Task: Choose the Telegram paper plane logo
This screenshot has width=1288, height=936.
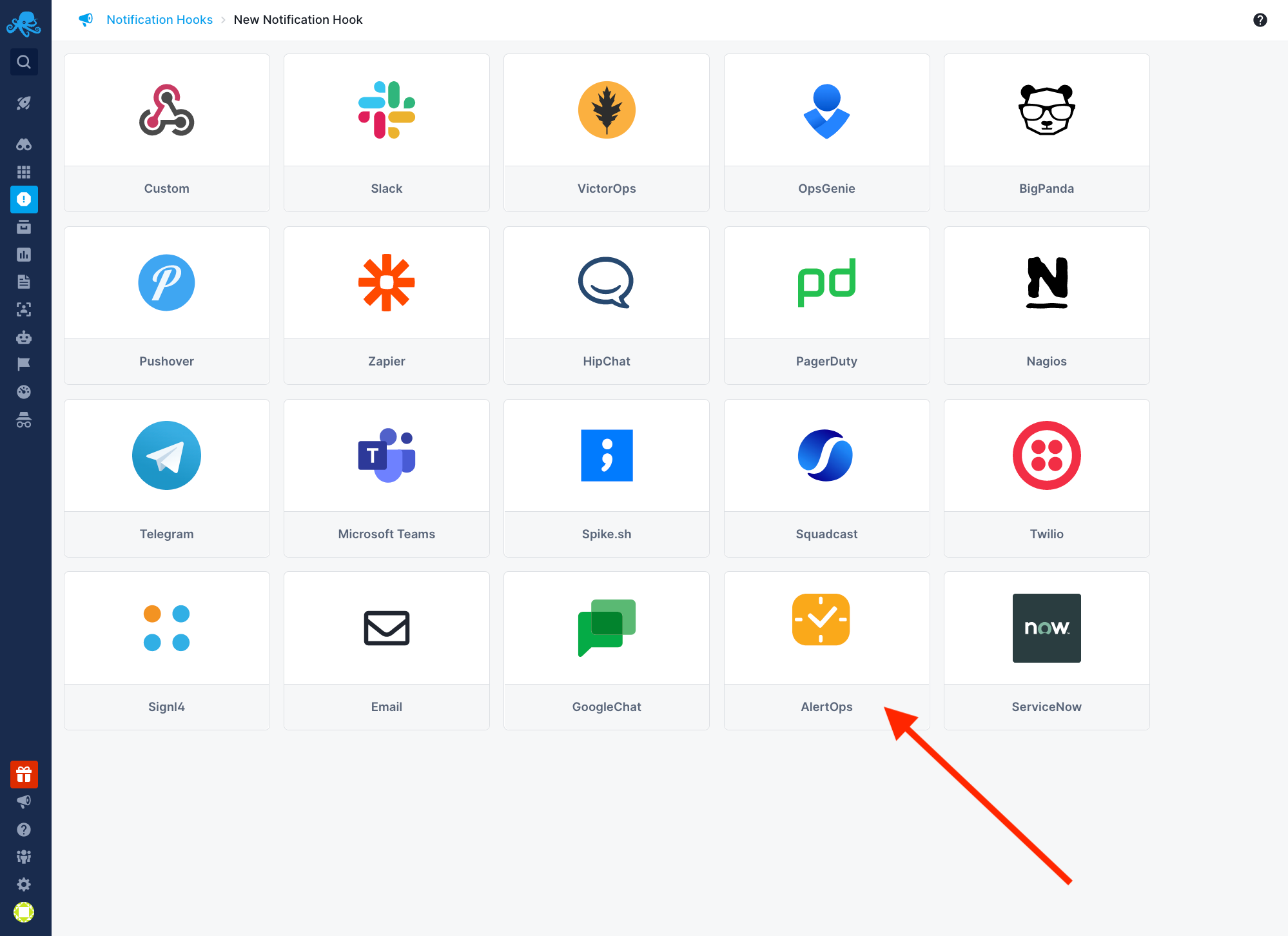Action: (166, 455)
